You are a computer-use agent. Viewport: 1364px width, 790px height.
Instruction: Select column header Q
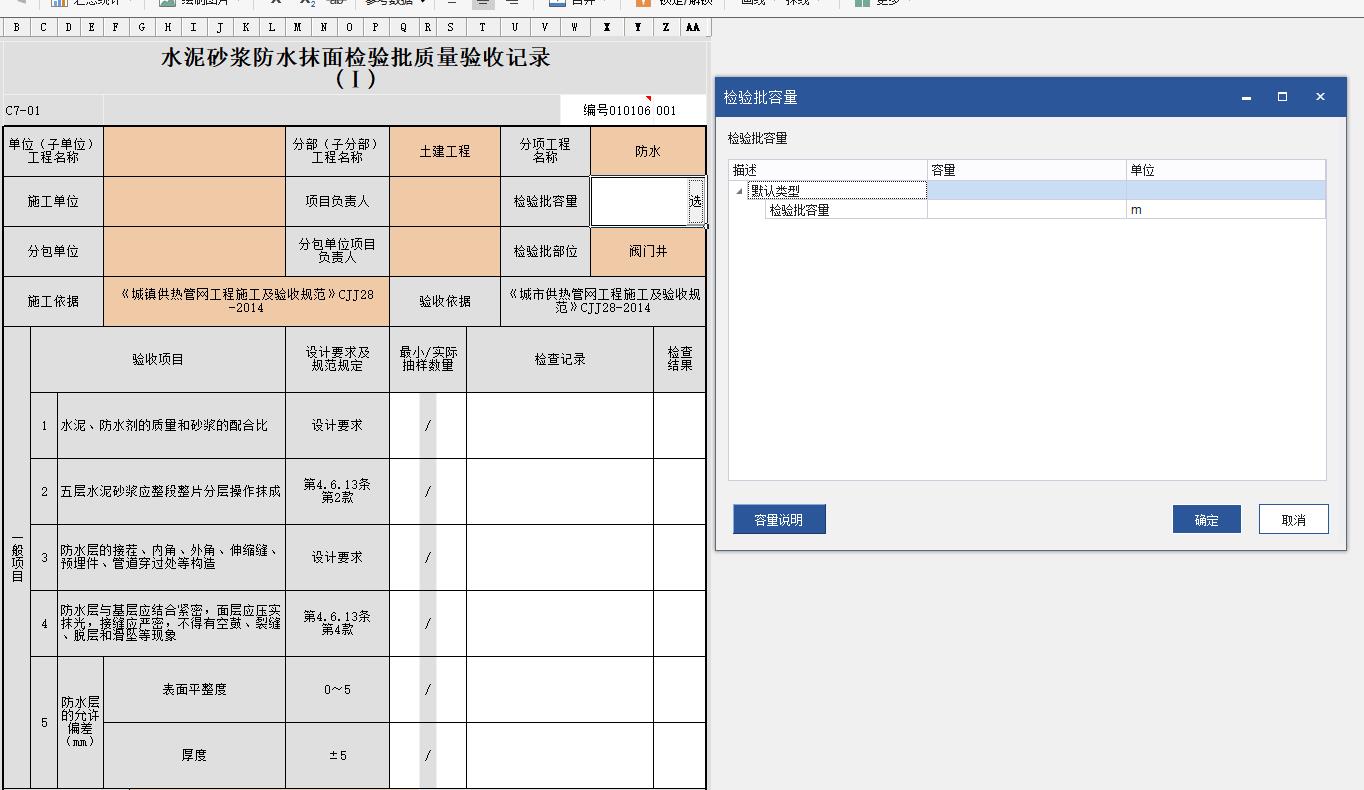tap(403, 28)
